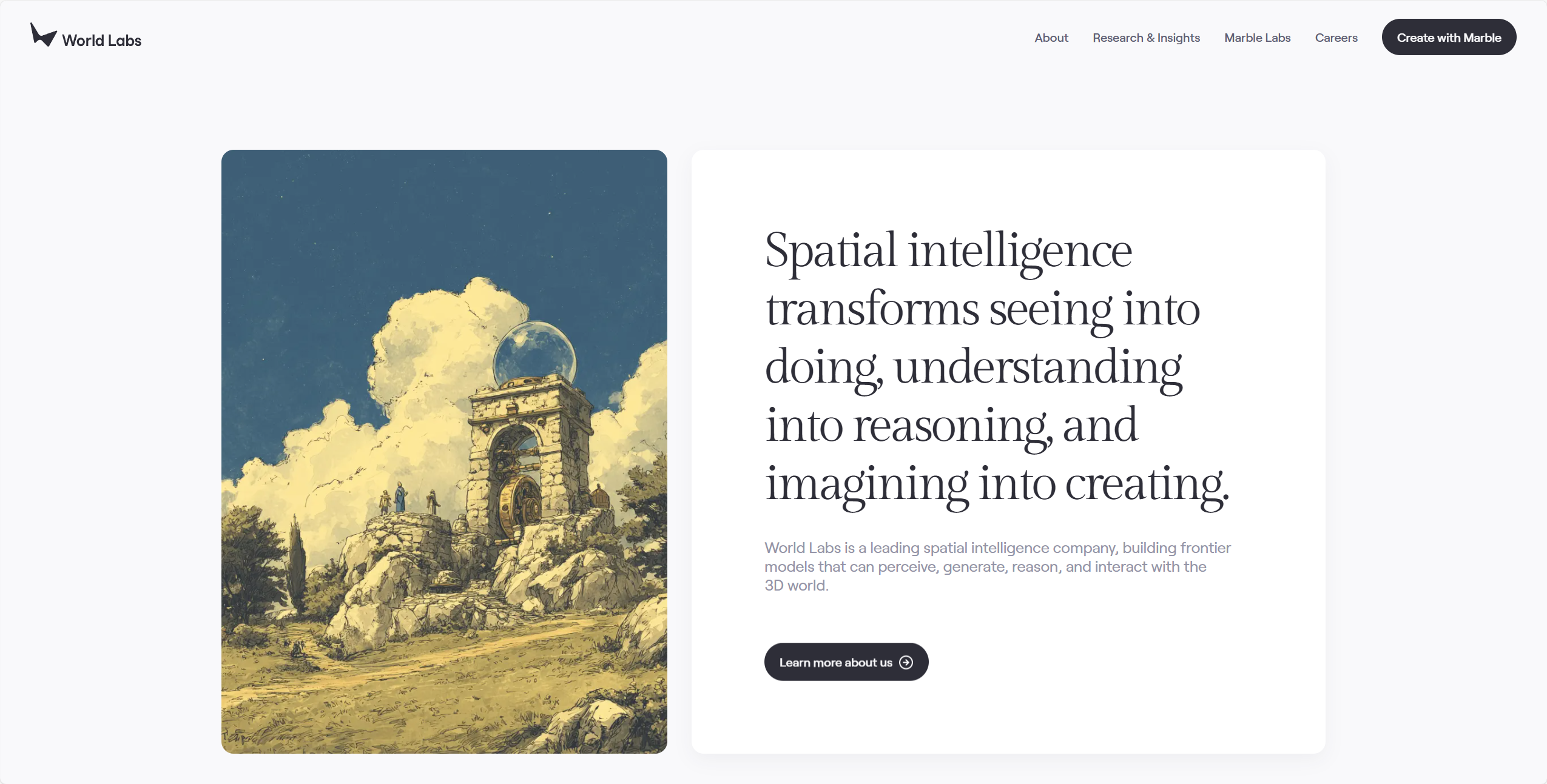Go to the Marble Labs nav link
This screenshot has height=784, width=1547.
[1257, 38]
